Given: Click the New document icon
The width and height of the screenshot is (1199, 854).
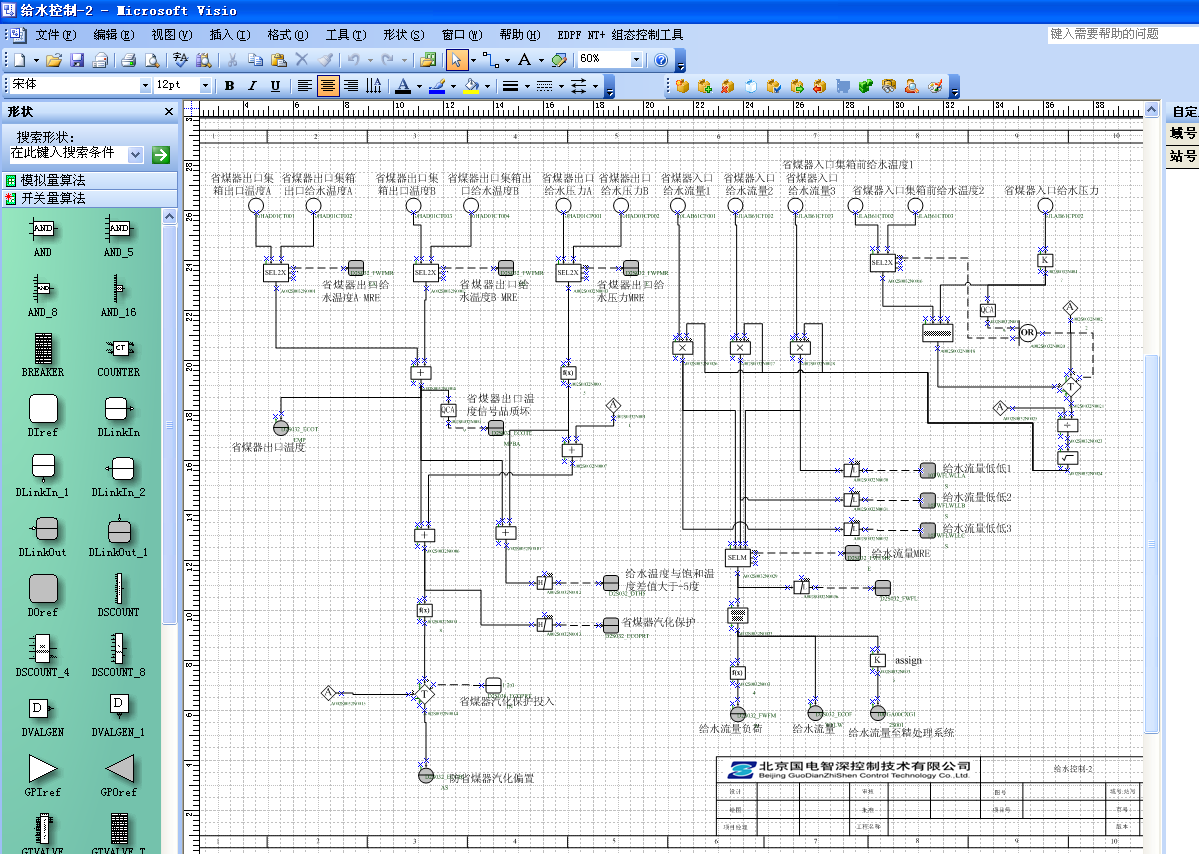Looking at the screenshot, I should tap(19, 60).
